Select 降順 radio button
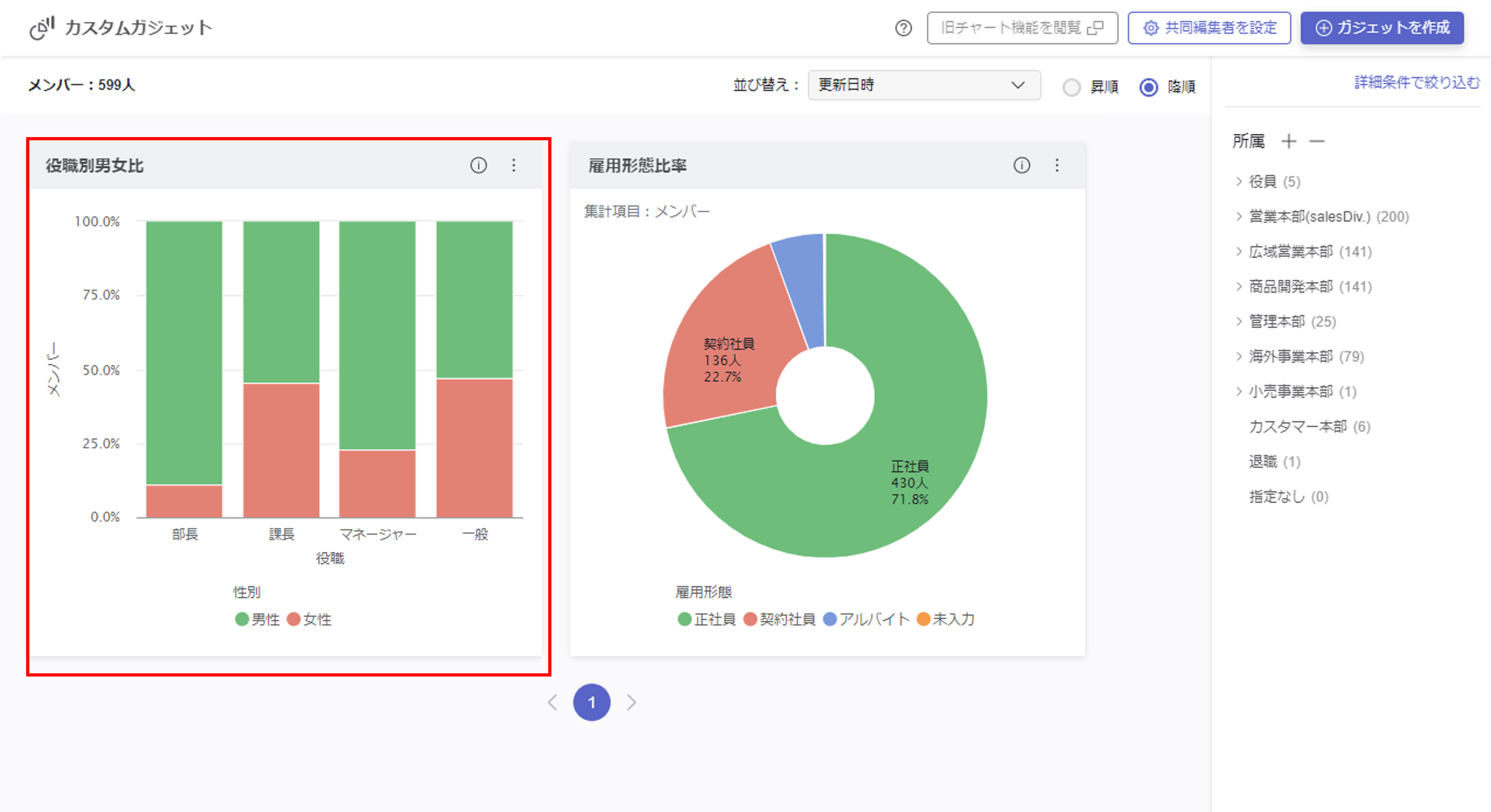This screenshot has height=812, width=1491. (x=1148, y=87)
